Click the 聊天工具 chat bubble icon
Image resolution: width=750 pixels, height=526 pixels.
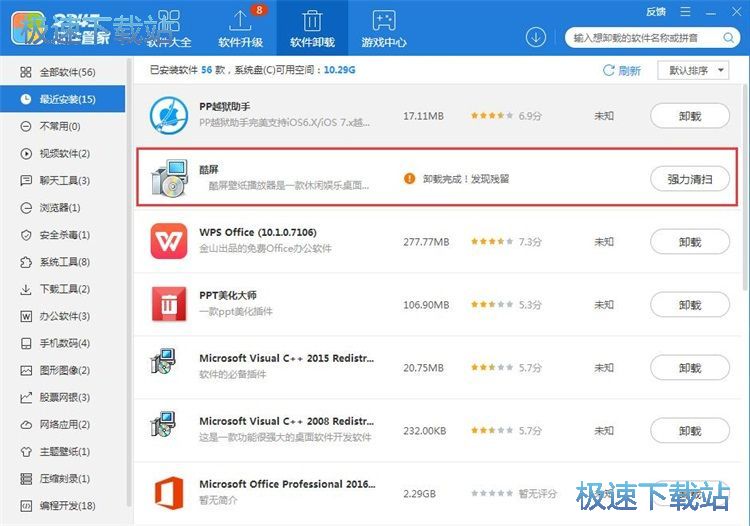coord(26,181)
